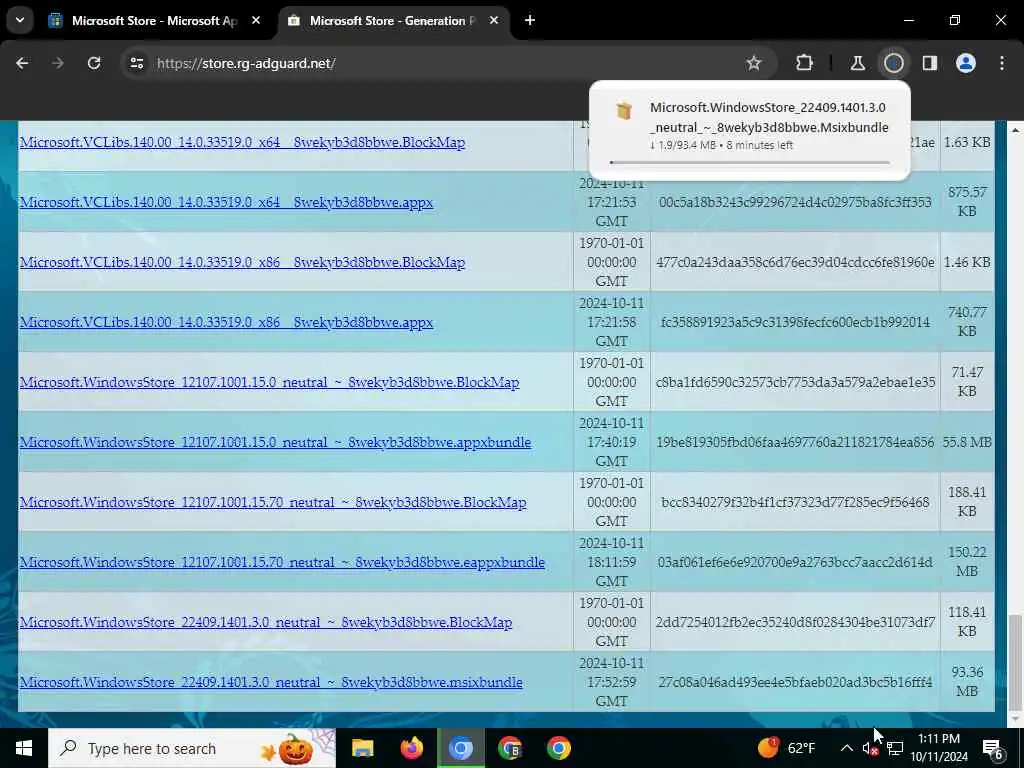Click the 55.8 MB size cell

point(967,442)
